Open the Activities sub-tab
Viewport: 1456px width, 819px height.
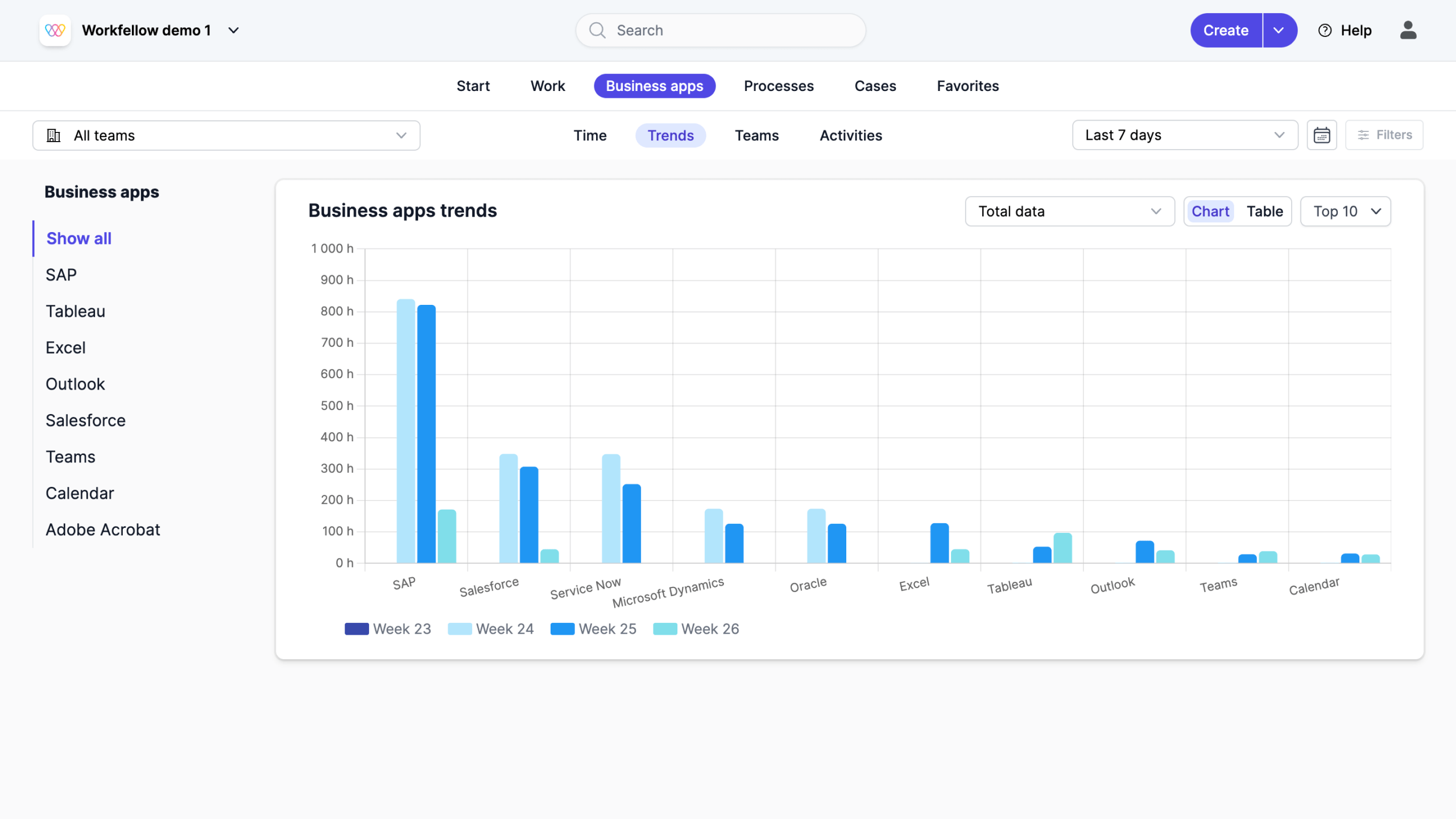(x=850, y=135)
